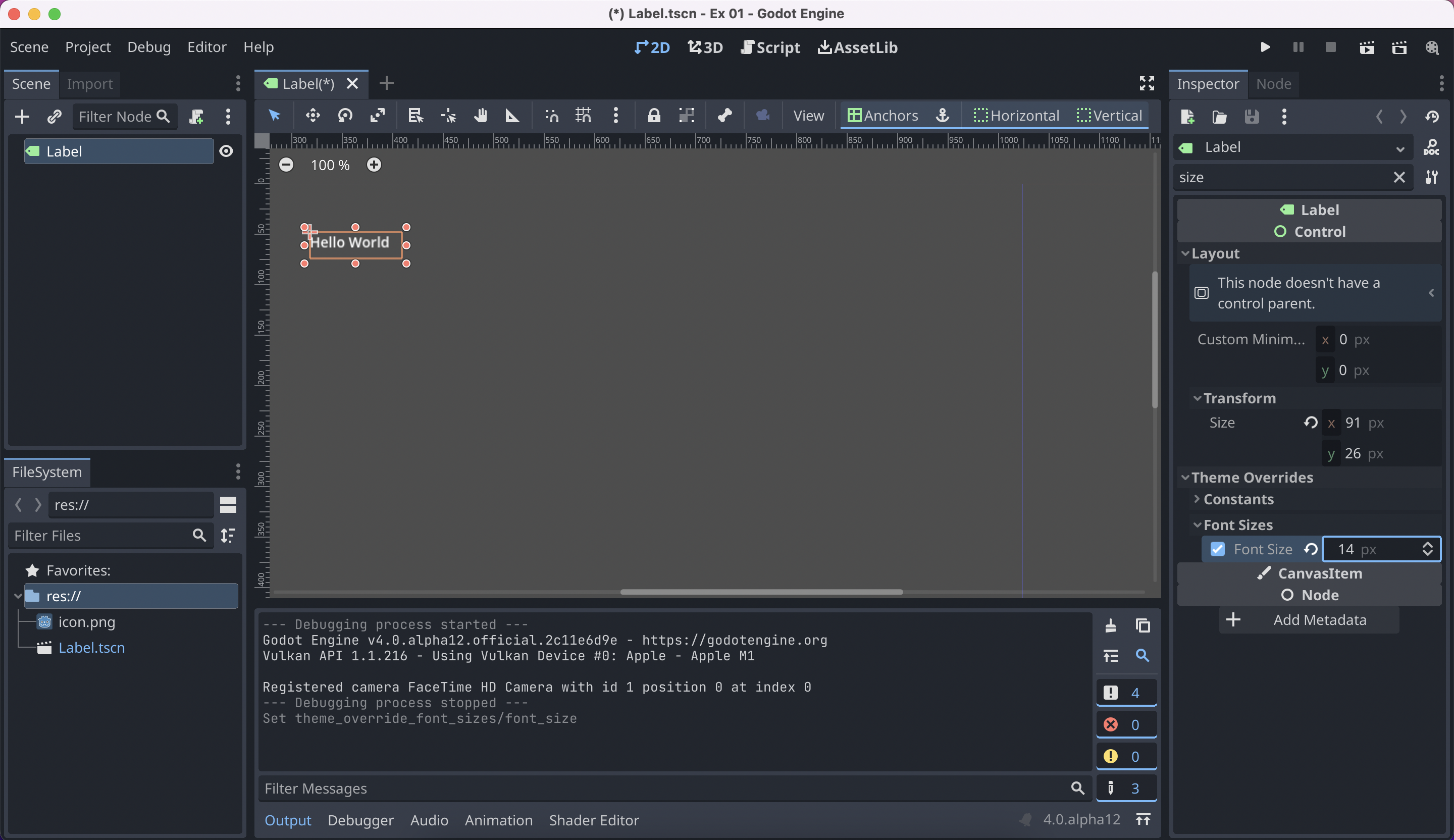Switch to the Debugger tab
This screenshot has height=840, width=1454.
(360, 820)
